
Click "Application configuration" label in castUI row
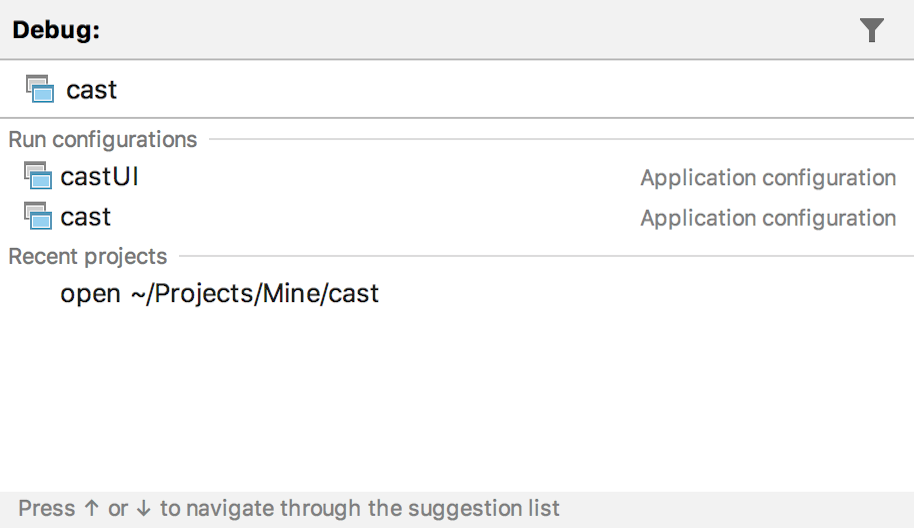(x=768, y=178)
